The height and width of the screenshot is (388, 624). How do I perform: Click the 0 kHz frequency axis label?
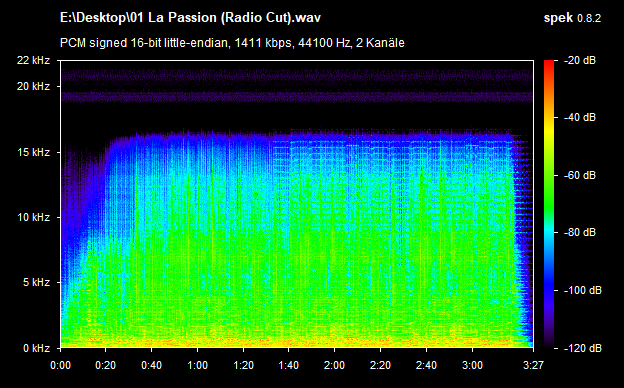click(x=36, y=348)
